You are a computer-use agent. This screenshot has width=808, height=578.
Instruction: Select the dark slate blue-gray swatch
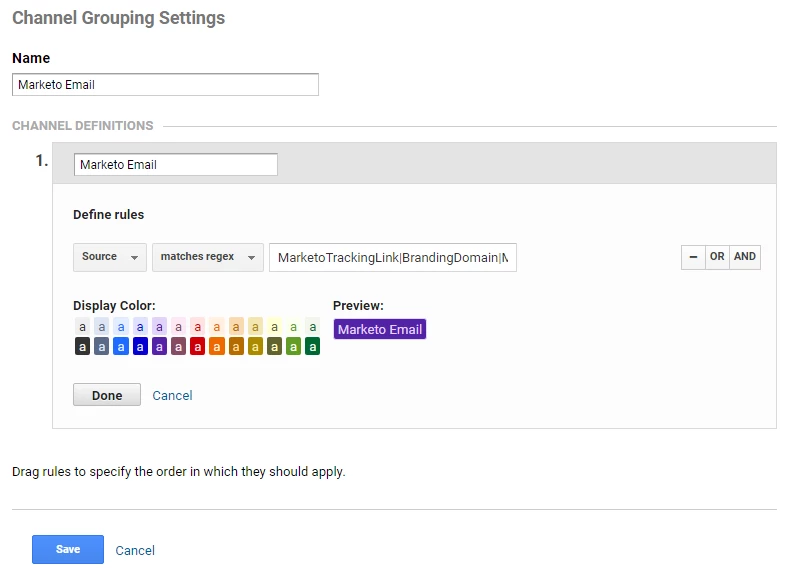tap(102, 347)
